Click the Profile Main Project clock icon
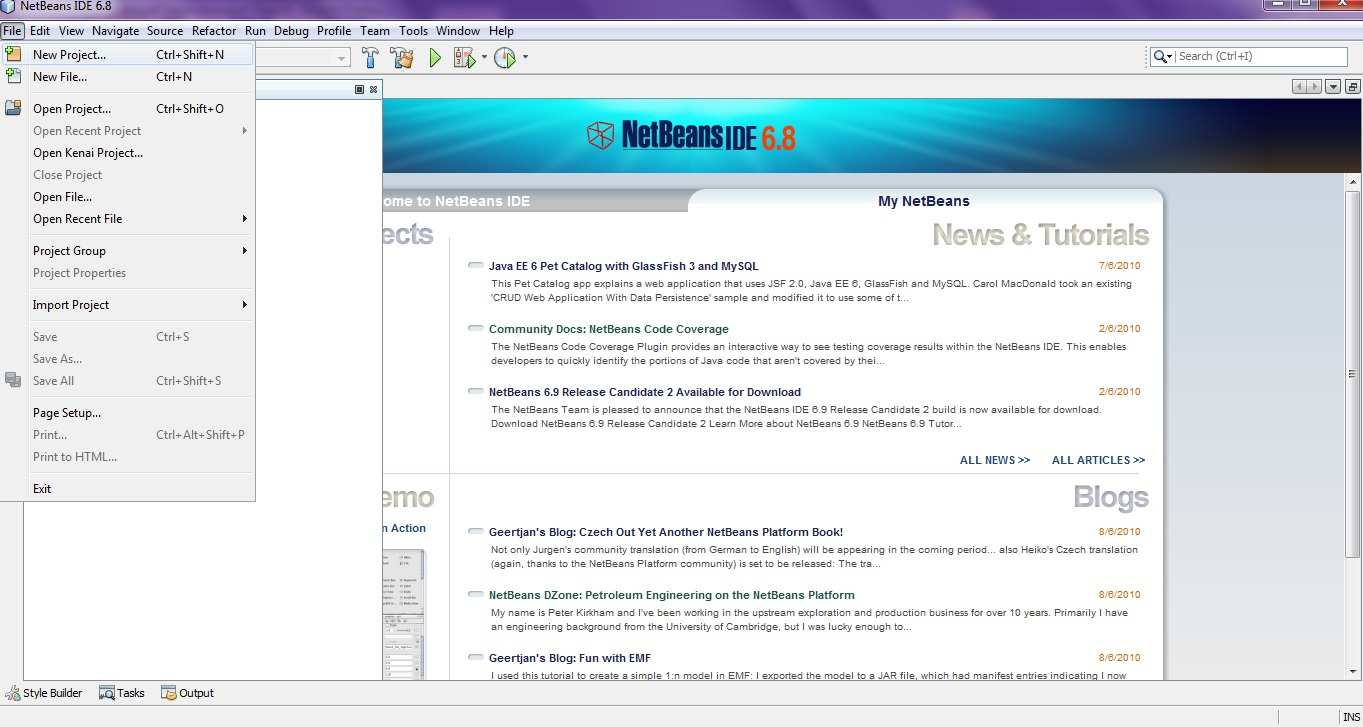 [x=505, y=58]
